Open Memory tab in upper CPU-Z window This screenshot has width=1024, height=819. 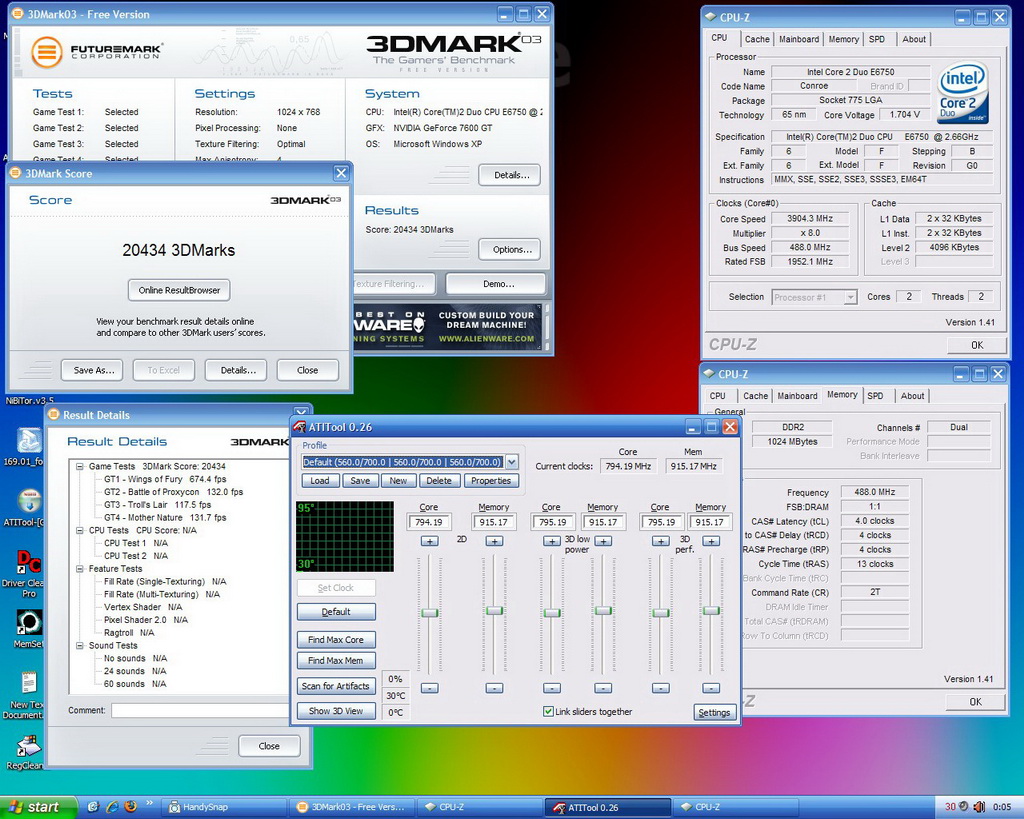[x=844, y=39]
